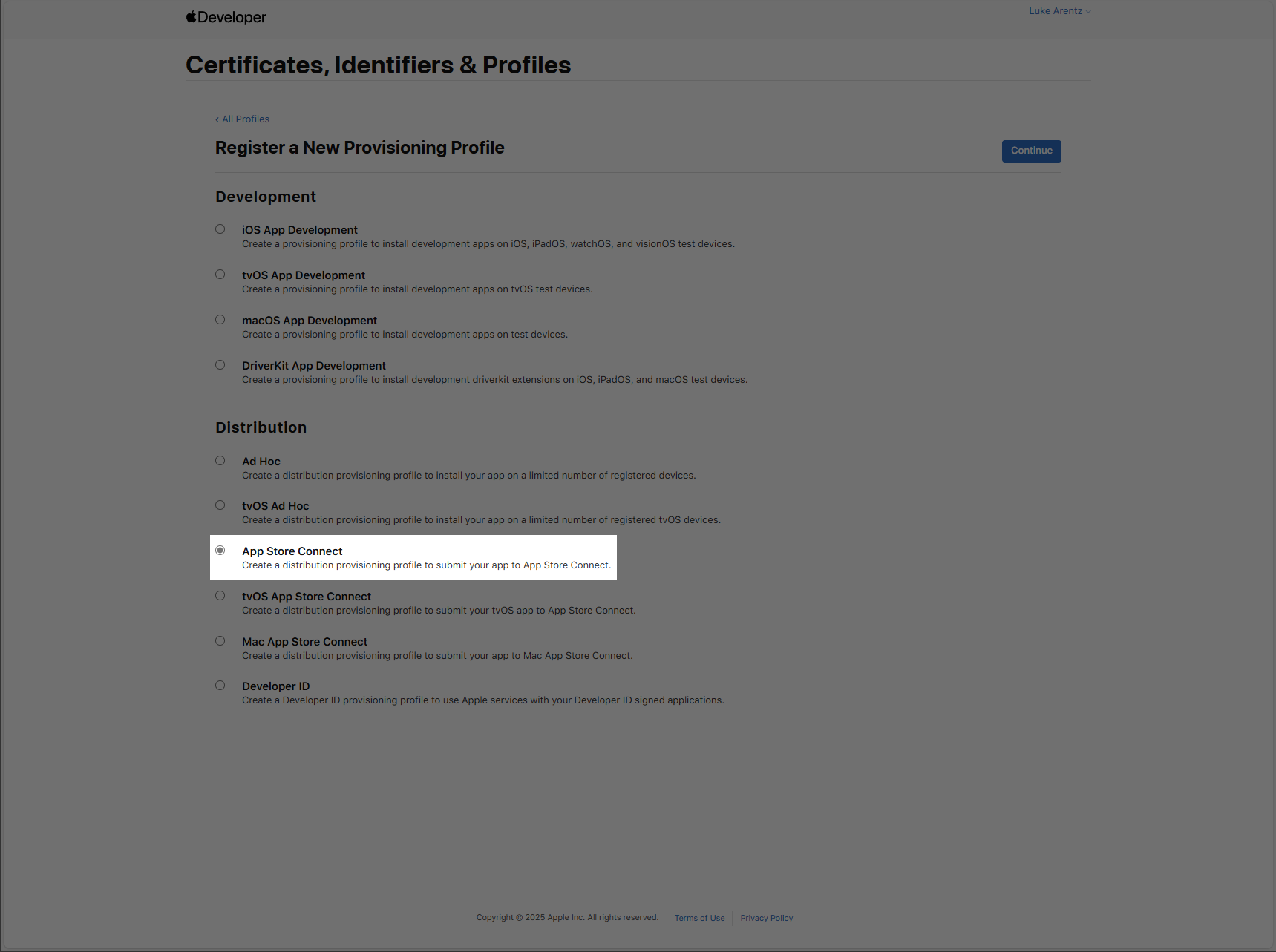Select tvOS Ad Hoc radio button
The width and height of the screenshot is (1276, 952).
(x=220, y=505)
